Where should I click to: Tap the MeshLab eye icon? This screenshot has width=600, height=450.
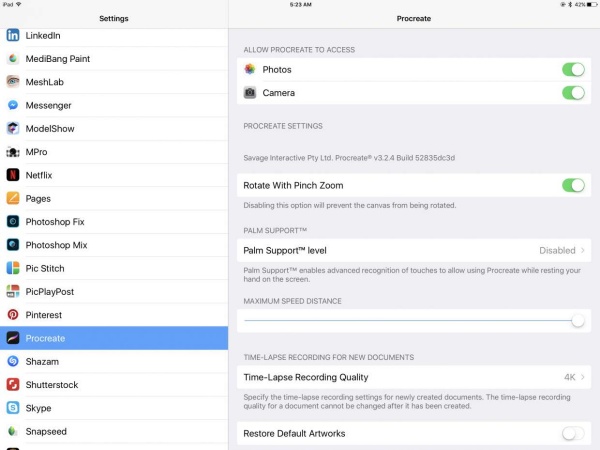pos(13,82)
